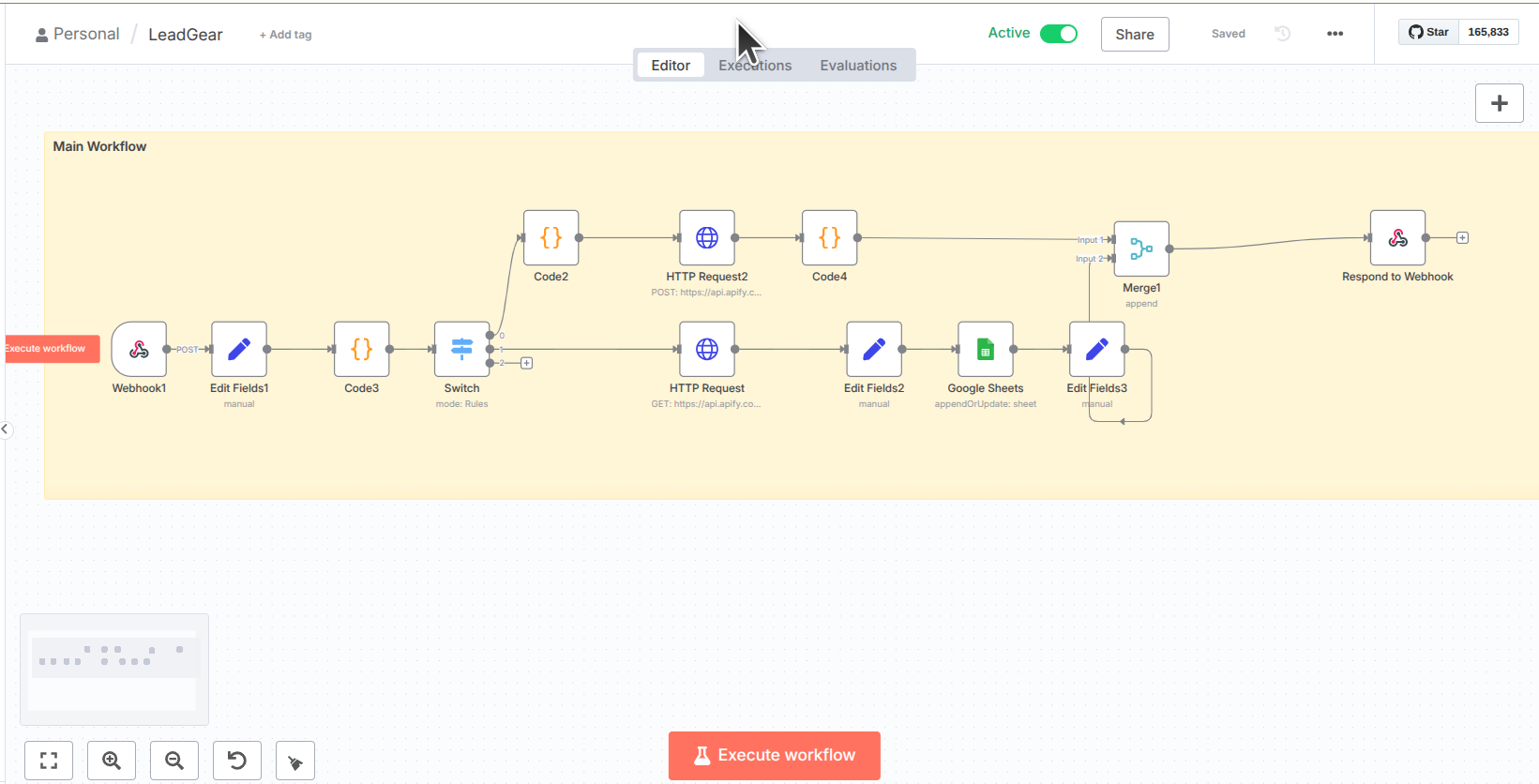Switch to the Evaluations tab
Image resolution: width=1539 pixels, height=784 pixels.
[858, 65]
